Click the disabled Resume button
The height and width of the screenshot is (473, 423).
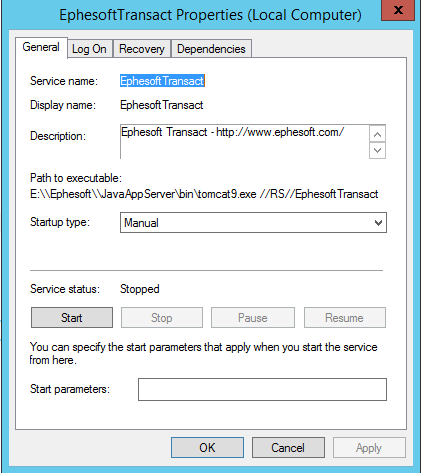(x=345, y=318)
